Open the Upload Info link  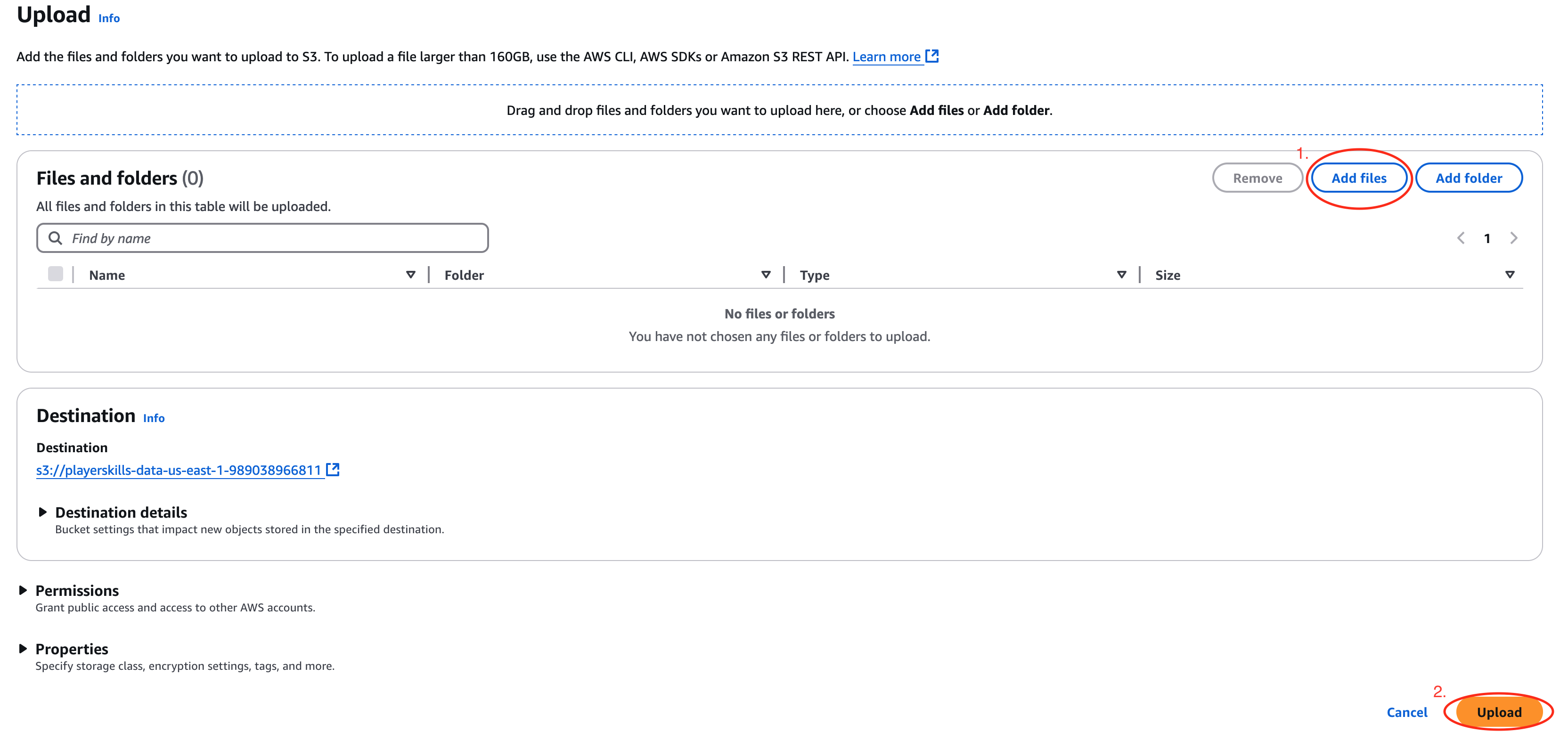point(109,18)
